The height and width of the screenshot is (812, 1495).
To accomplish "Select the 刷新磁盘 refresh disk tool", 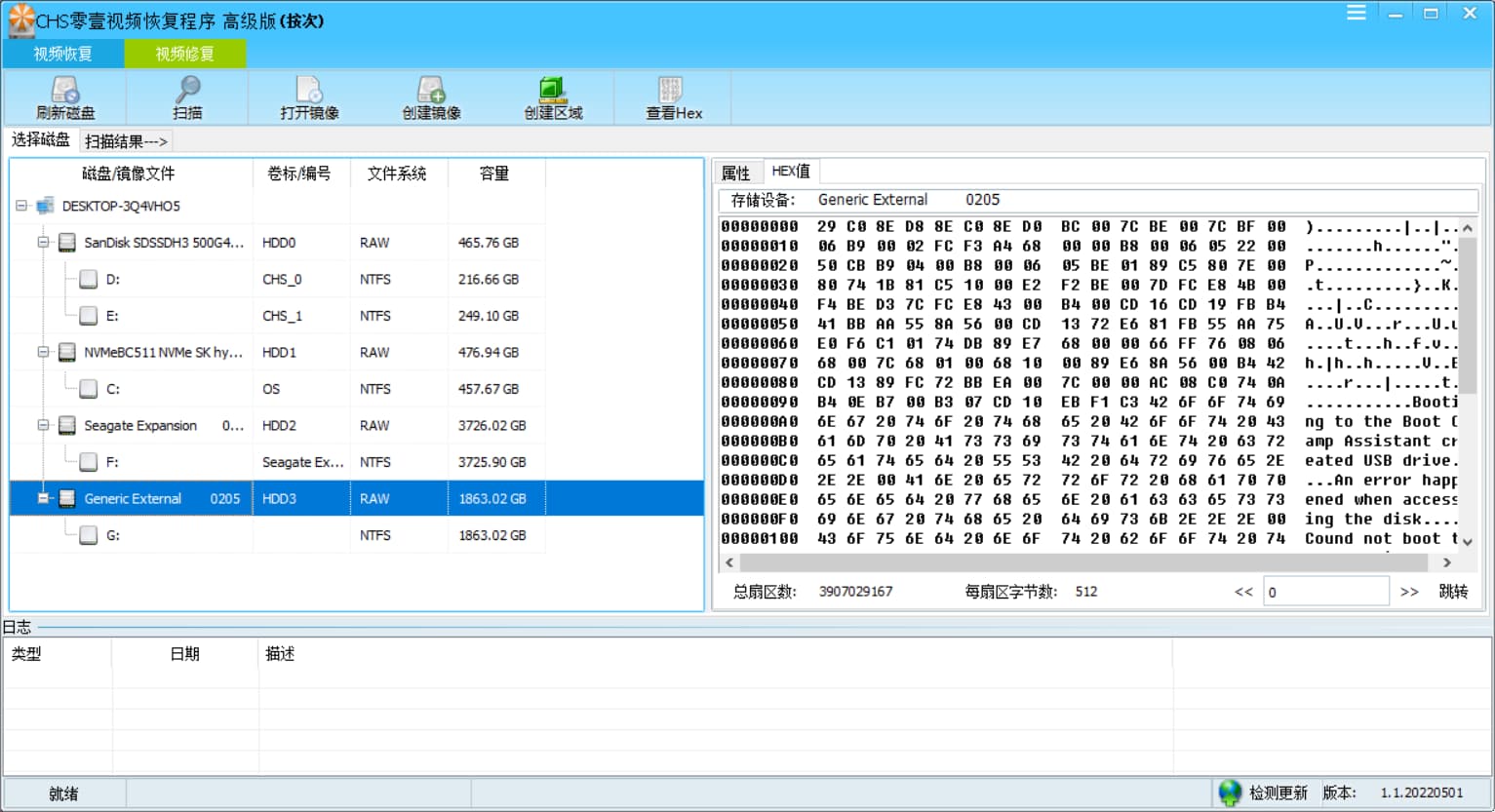I will click(64, 97).
